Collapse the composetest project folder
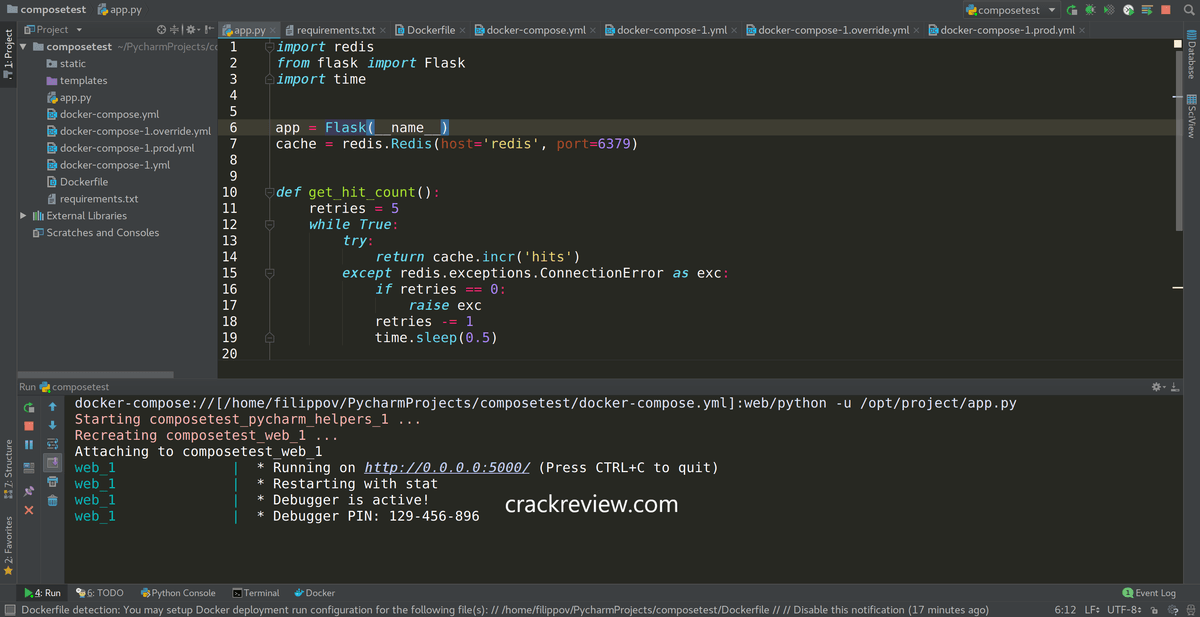1200x617 pixels. pyautogui.click(x=23, y=46)
